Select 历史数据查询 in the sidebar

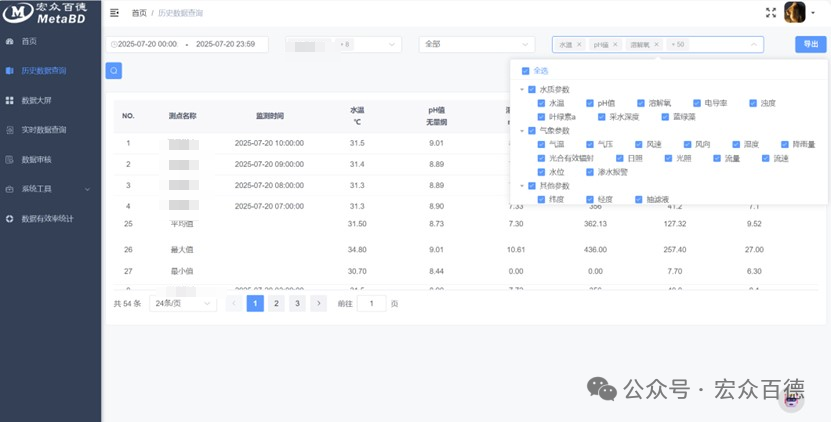tap(44, 71)
